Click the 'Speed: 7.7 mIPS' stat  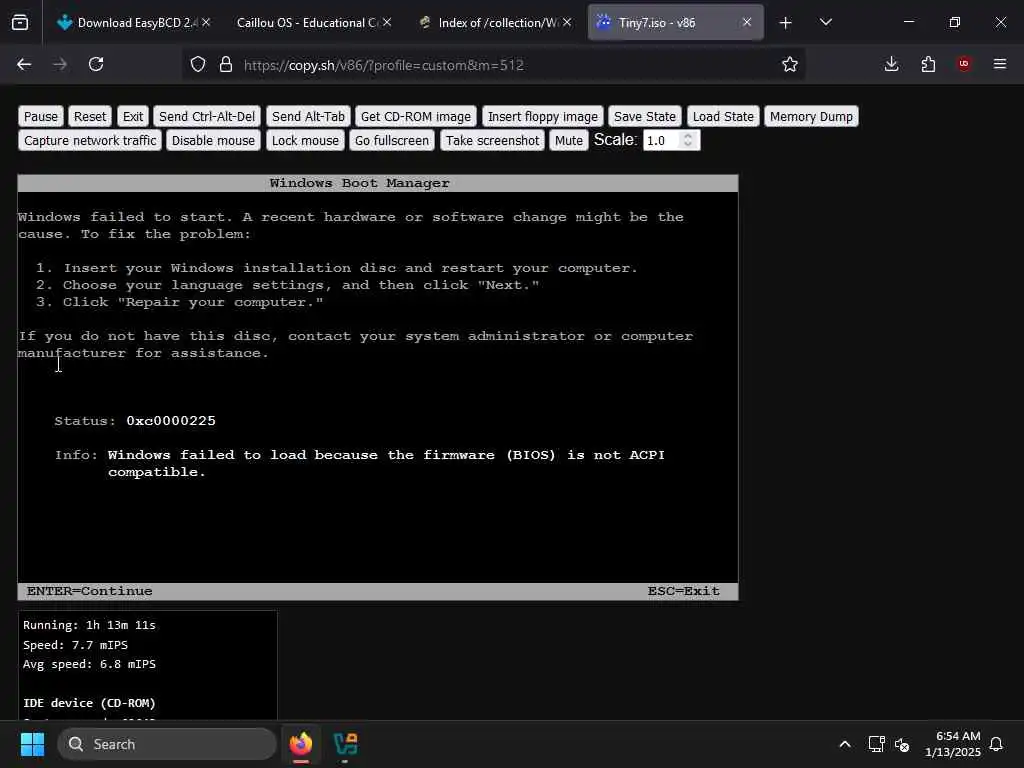click(x=75, y=645)
